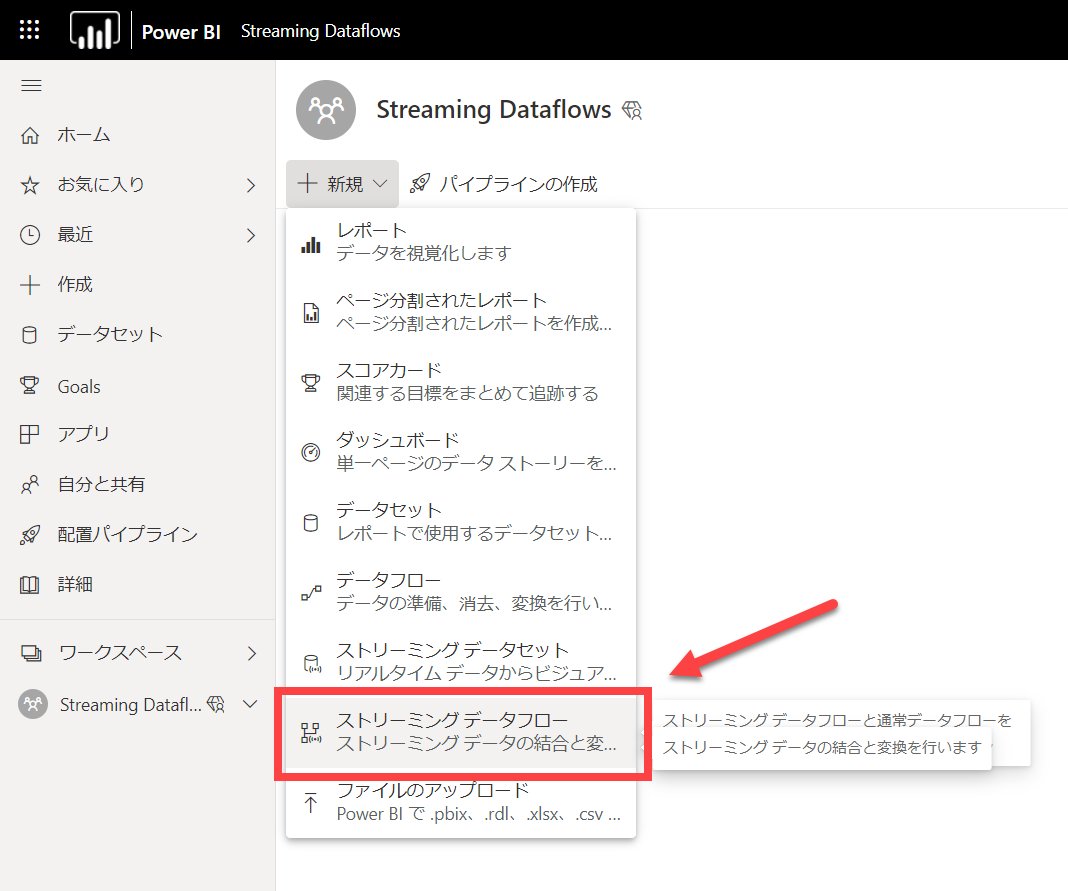This screenshot has width=1068, height=891.
Task: Expand the ワークスペース flyout chevron
Action: (251, 653)
